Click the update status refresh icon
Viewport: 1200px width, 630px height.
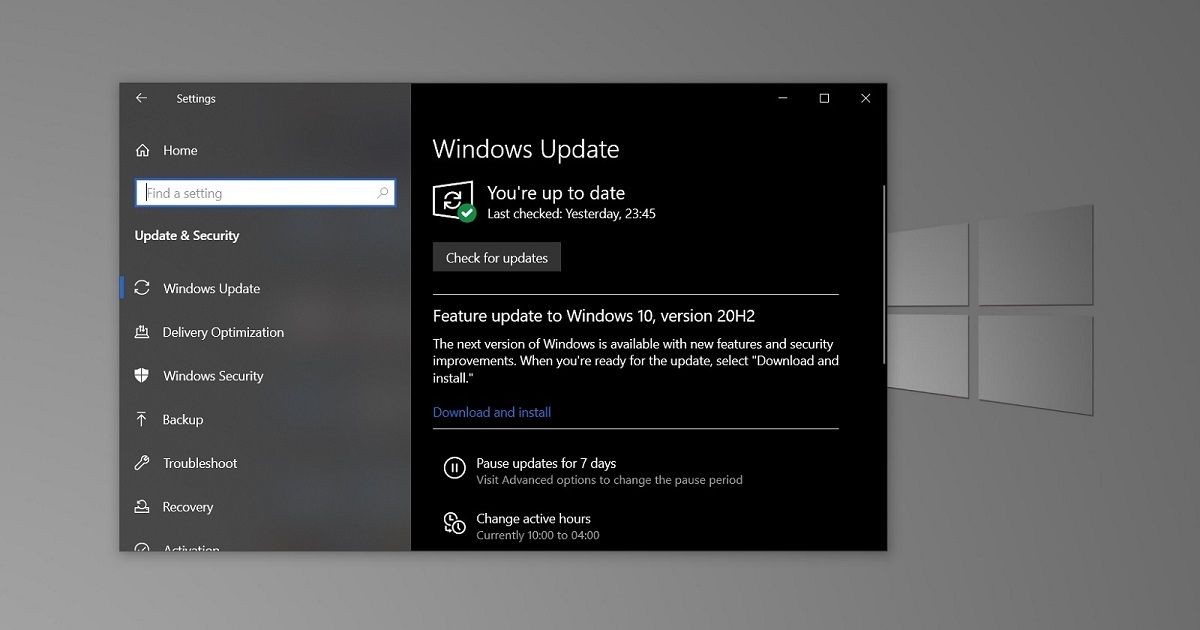pyautogui.click(x=454, y=201)
